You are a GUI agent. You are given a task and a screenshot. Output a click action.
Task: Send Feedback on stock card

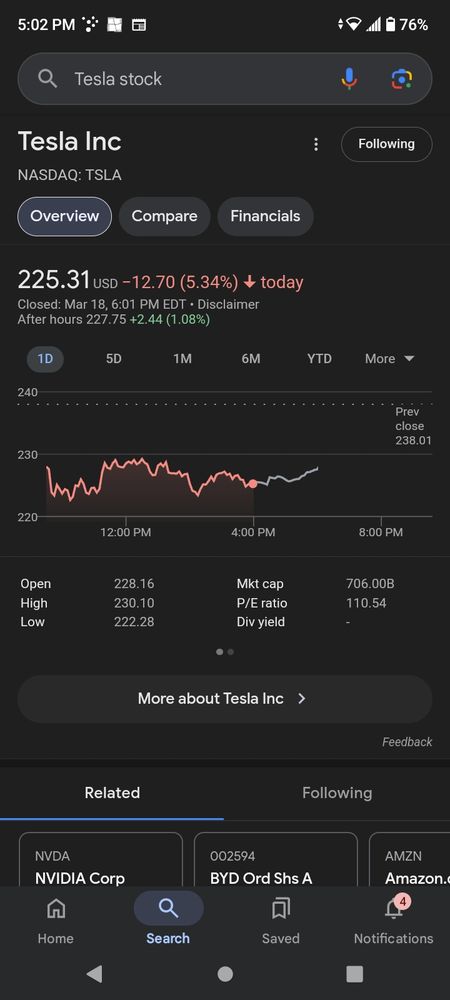click(x=407, y=742)
